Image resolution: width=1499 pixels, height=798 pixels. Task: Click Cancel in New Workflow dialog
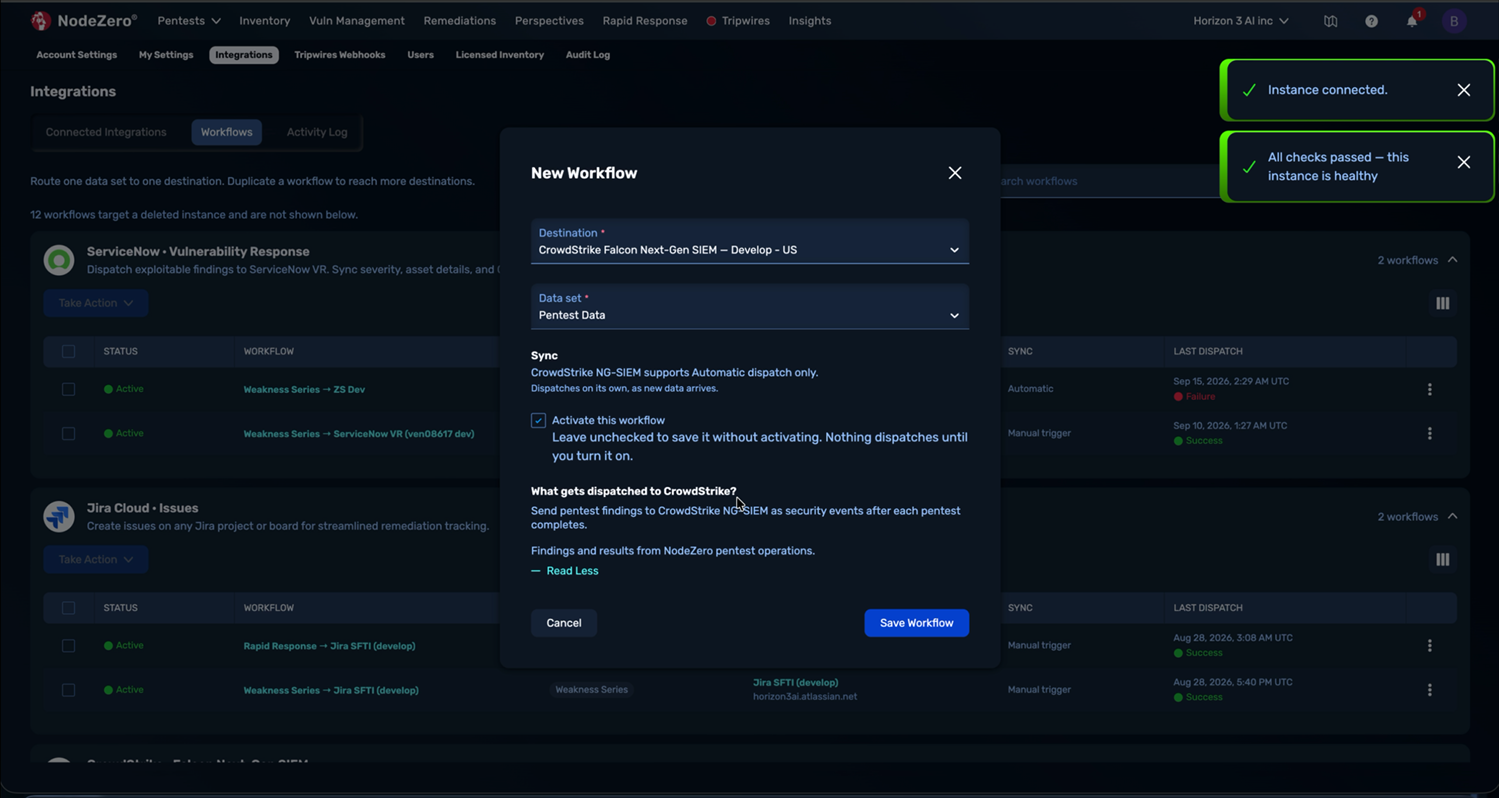click(564, 623)
